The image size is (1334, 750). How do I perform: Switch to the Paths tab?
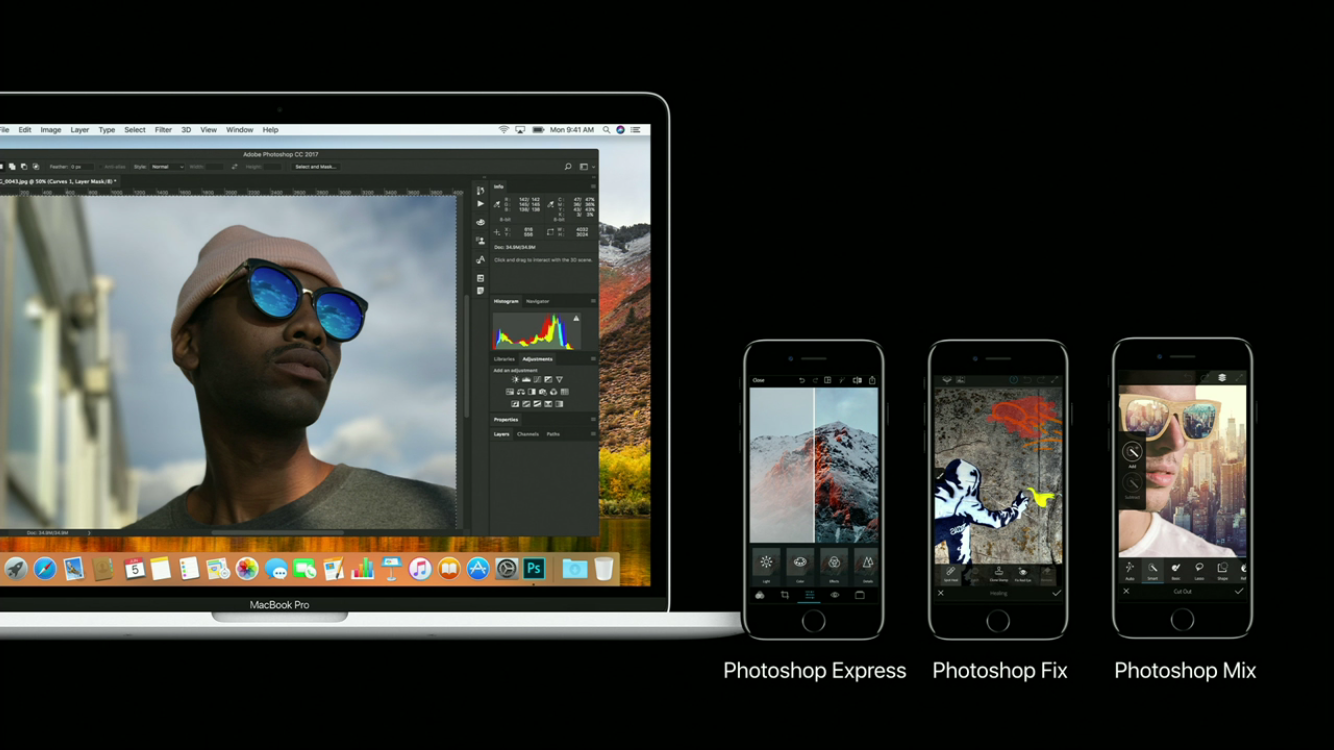pyautogui.click(x=553, y=434)
